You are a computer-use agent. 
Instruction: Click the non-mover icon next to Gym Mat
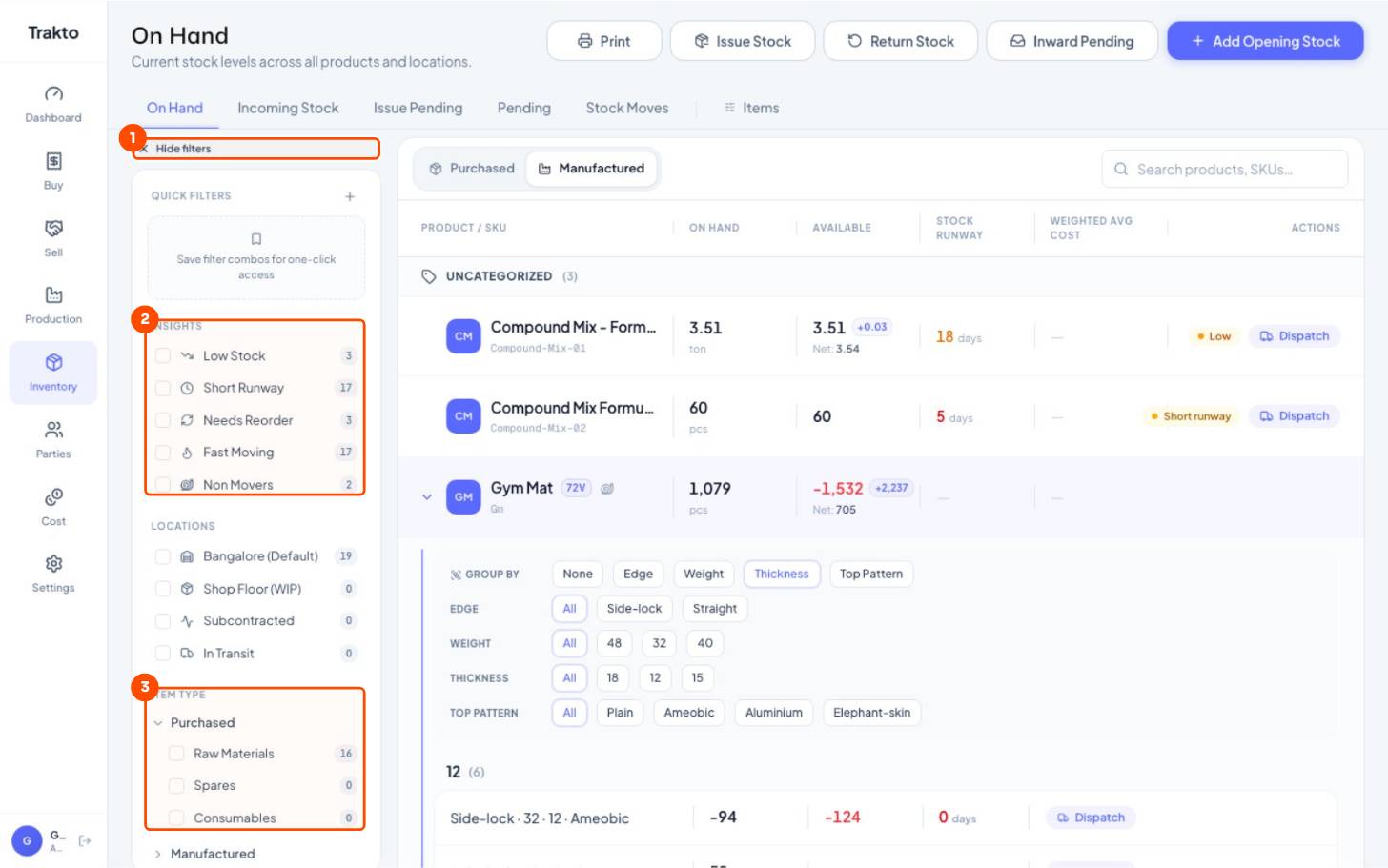pos(607,488)
